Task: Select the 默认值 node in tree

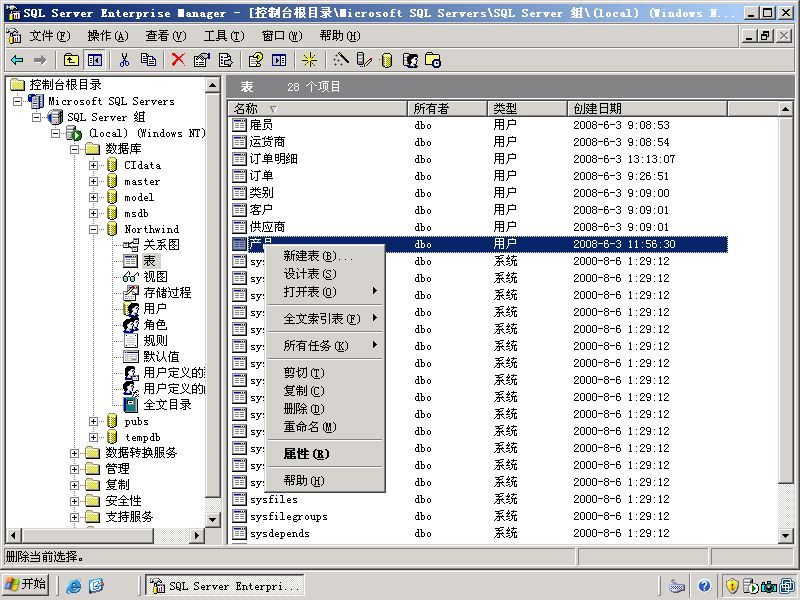Action: pos(161,357)
